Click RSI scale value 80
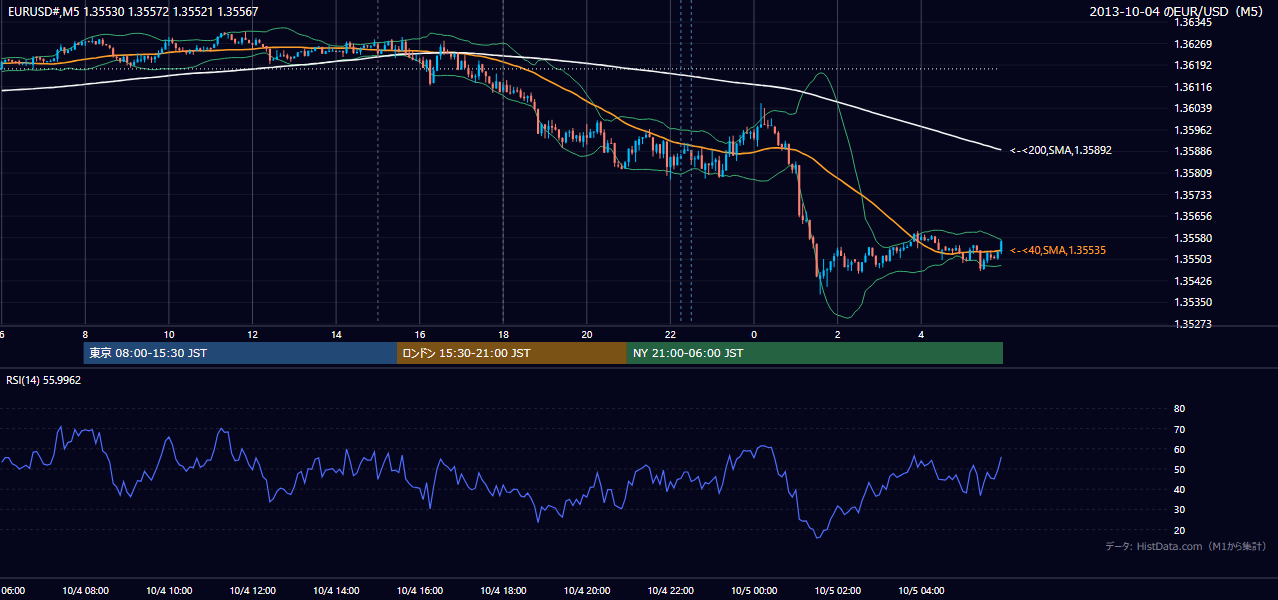The width and height of the screenshot is (1278, 600). [x=1179, y=409]
